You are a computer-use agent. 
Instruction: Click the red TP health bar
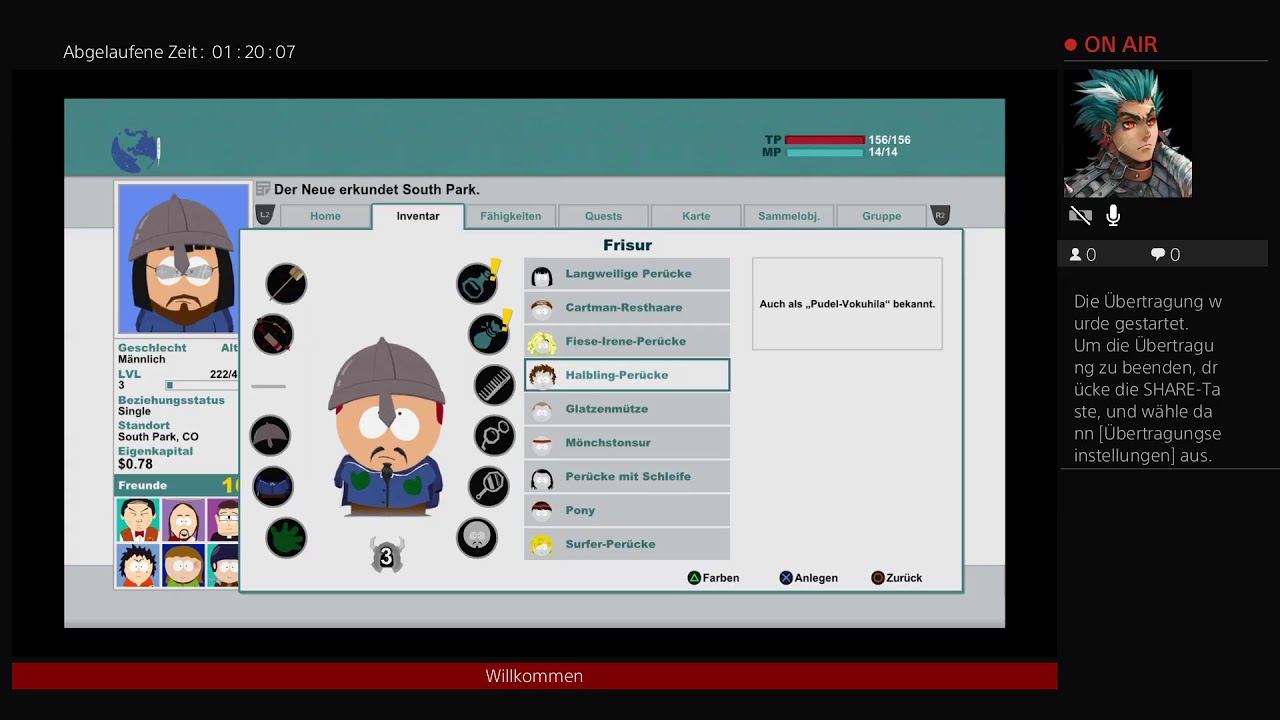[x=824, y=140]
